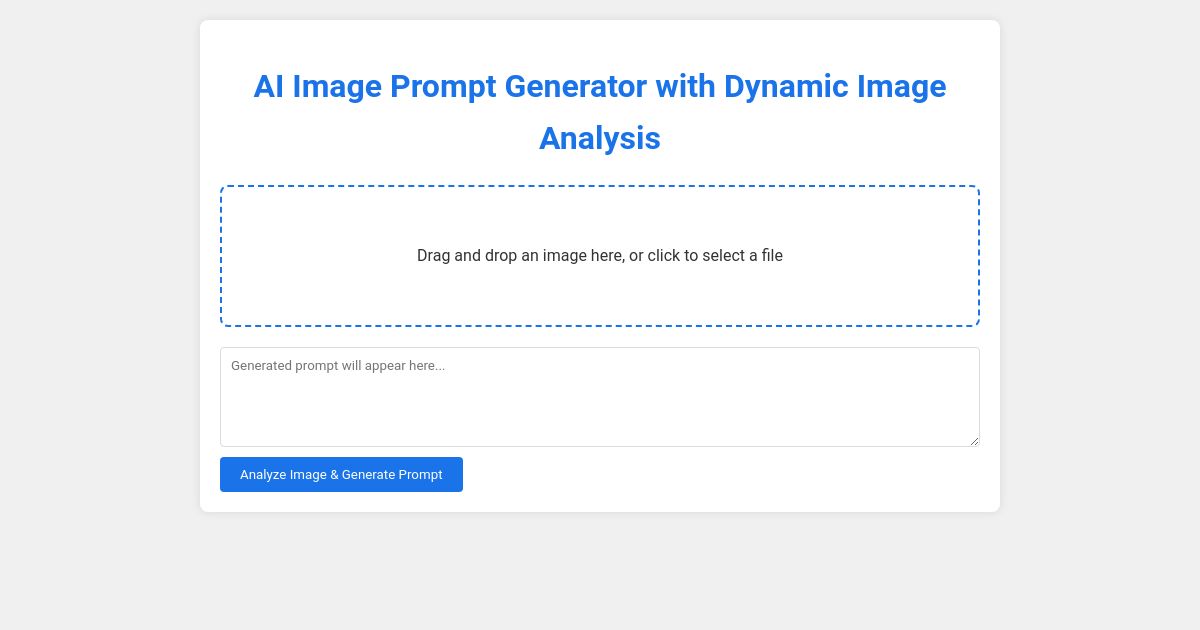Focus the generated prompt text area
Viewport: 1200px width, 630px height.
click(x=600, y=397)
